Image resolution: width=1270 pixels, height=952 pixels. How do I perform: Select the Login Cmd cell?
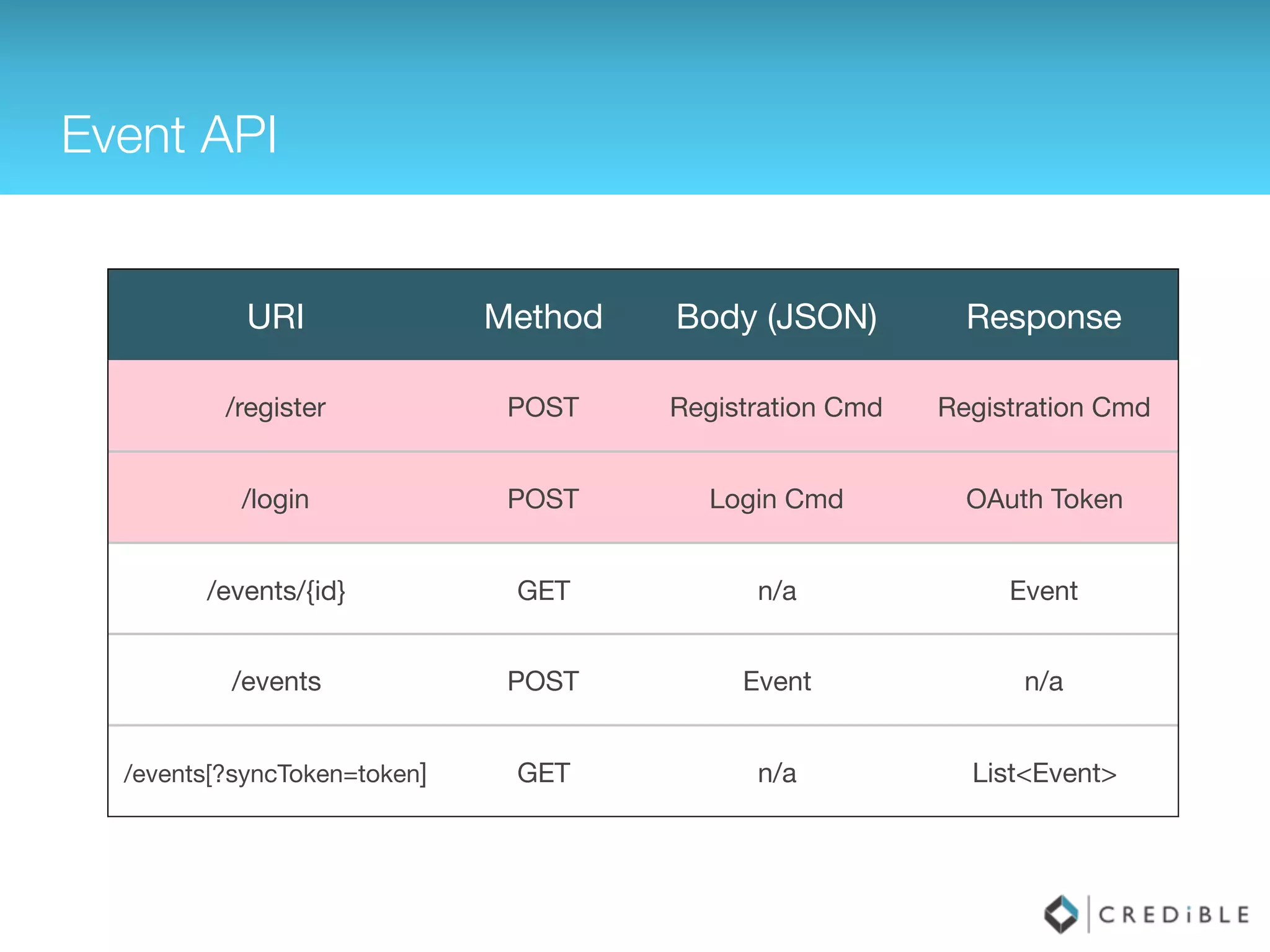click(x=776, y=499)
